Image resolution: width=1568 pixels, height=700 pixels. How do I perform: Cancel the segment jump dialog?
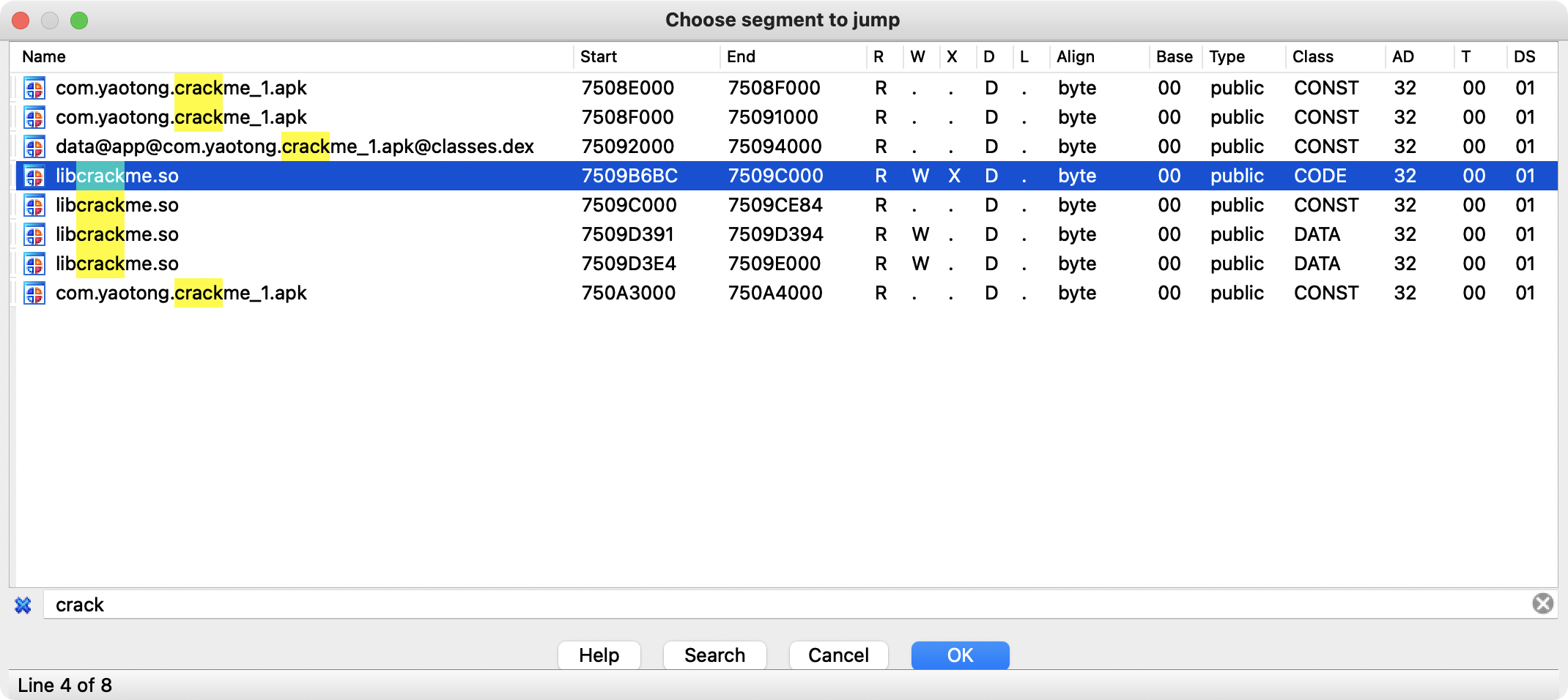pos(838,655)
